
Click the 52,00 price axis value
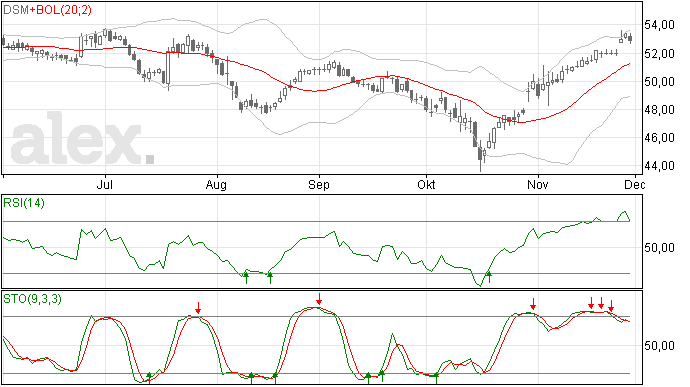[659, 54]
